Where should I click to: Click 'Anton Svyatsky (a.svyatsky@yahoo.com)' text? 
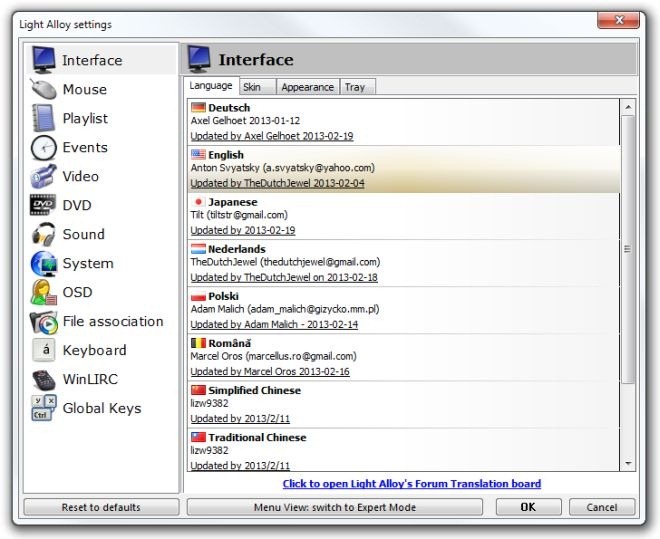[282, 168]
